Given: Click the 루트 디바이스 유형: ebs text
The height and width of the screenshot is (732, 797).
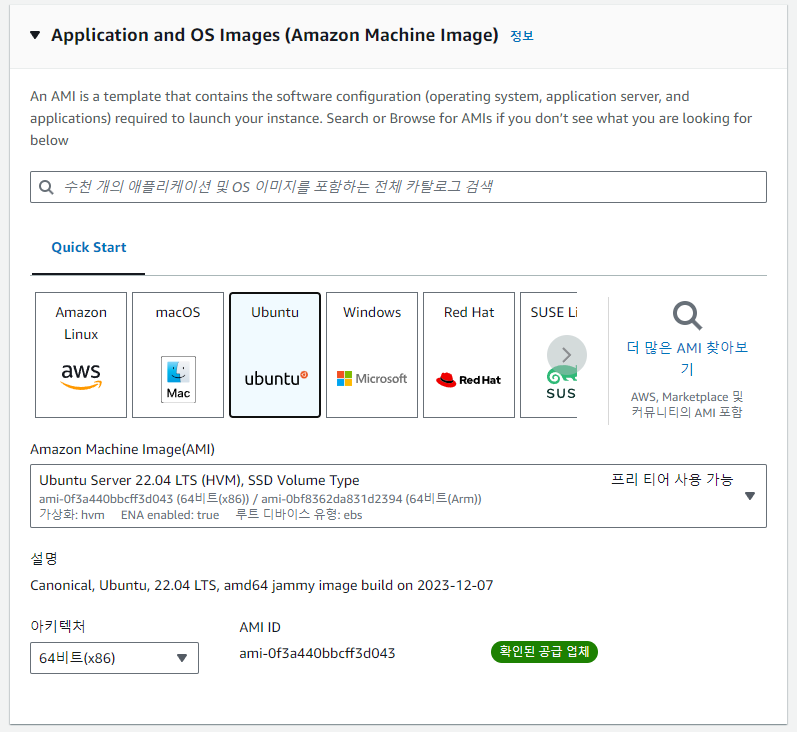Looking at the screenshot, I should pyautogui.click(x=299, y=515).
